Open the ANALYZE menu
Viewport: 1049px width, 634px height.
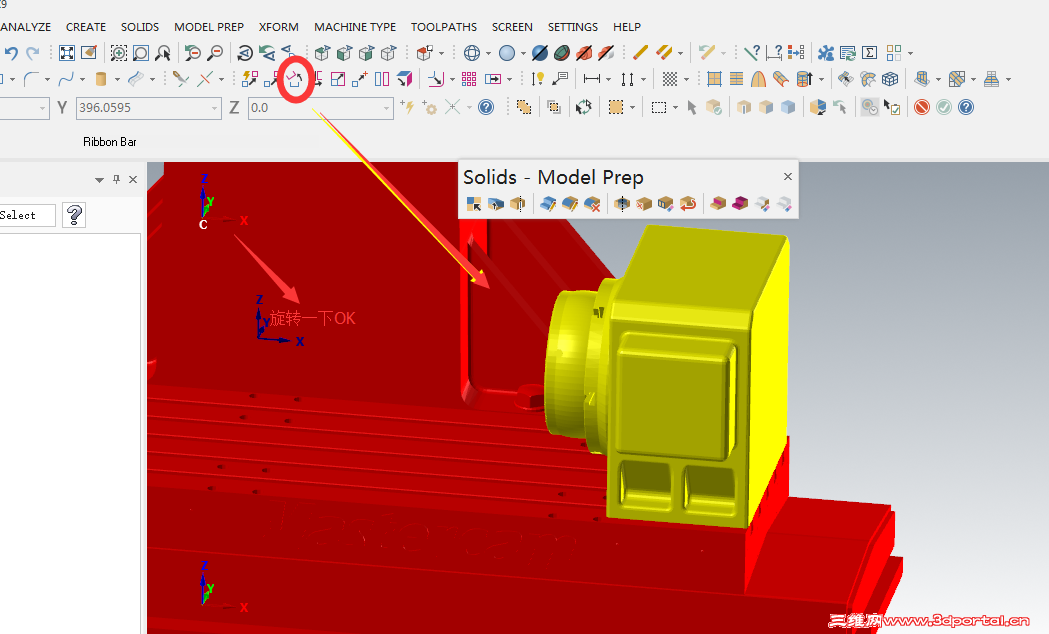click(25, 27)
